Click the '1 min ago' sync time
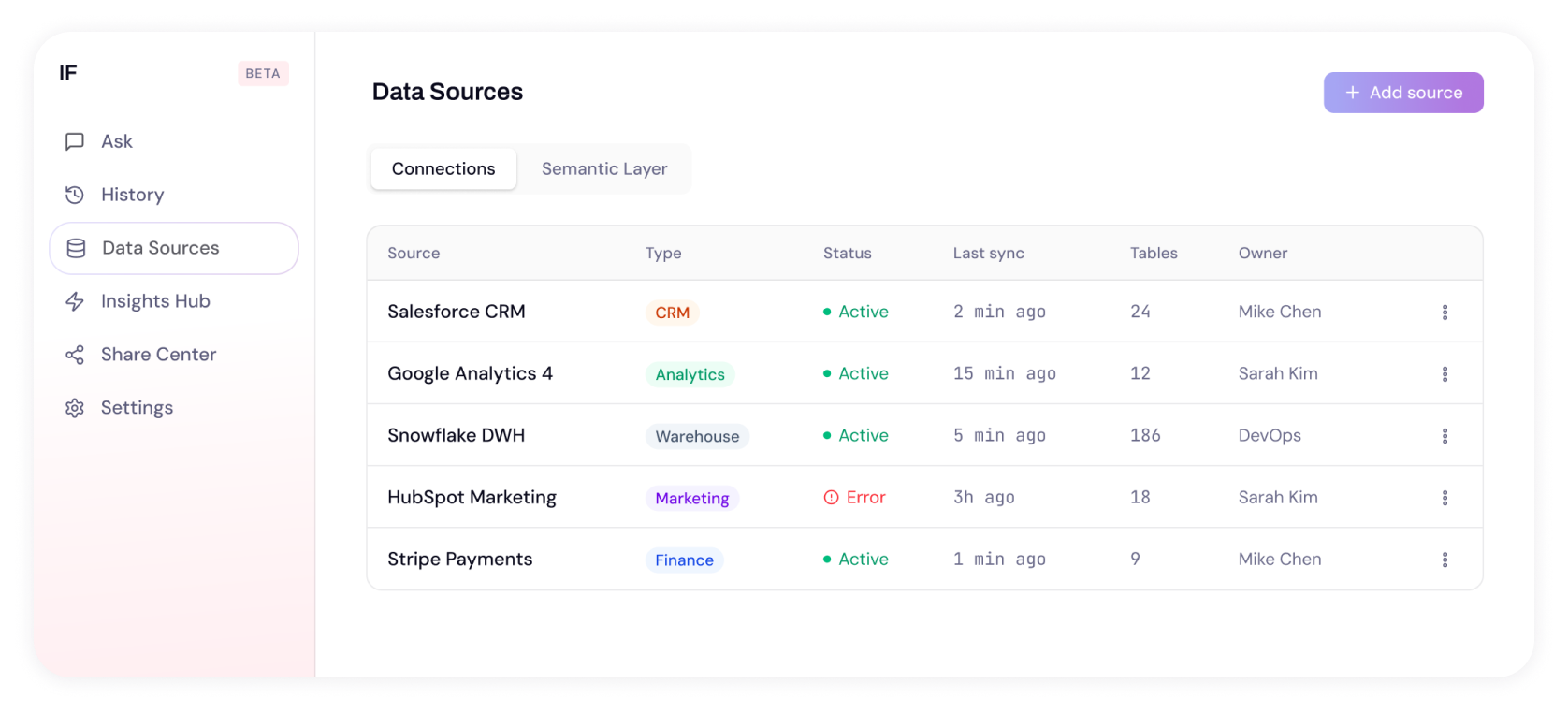The width and height of the screenshot is (1568, 713). coord(999,559)
